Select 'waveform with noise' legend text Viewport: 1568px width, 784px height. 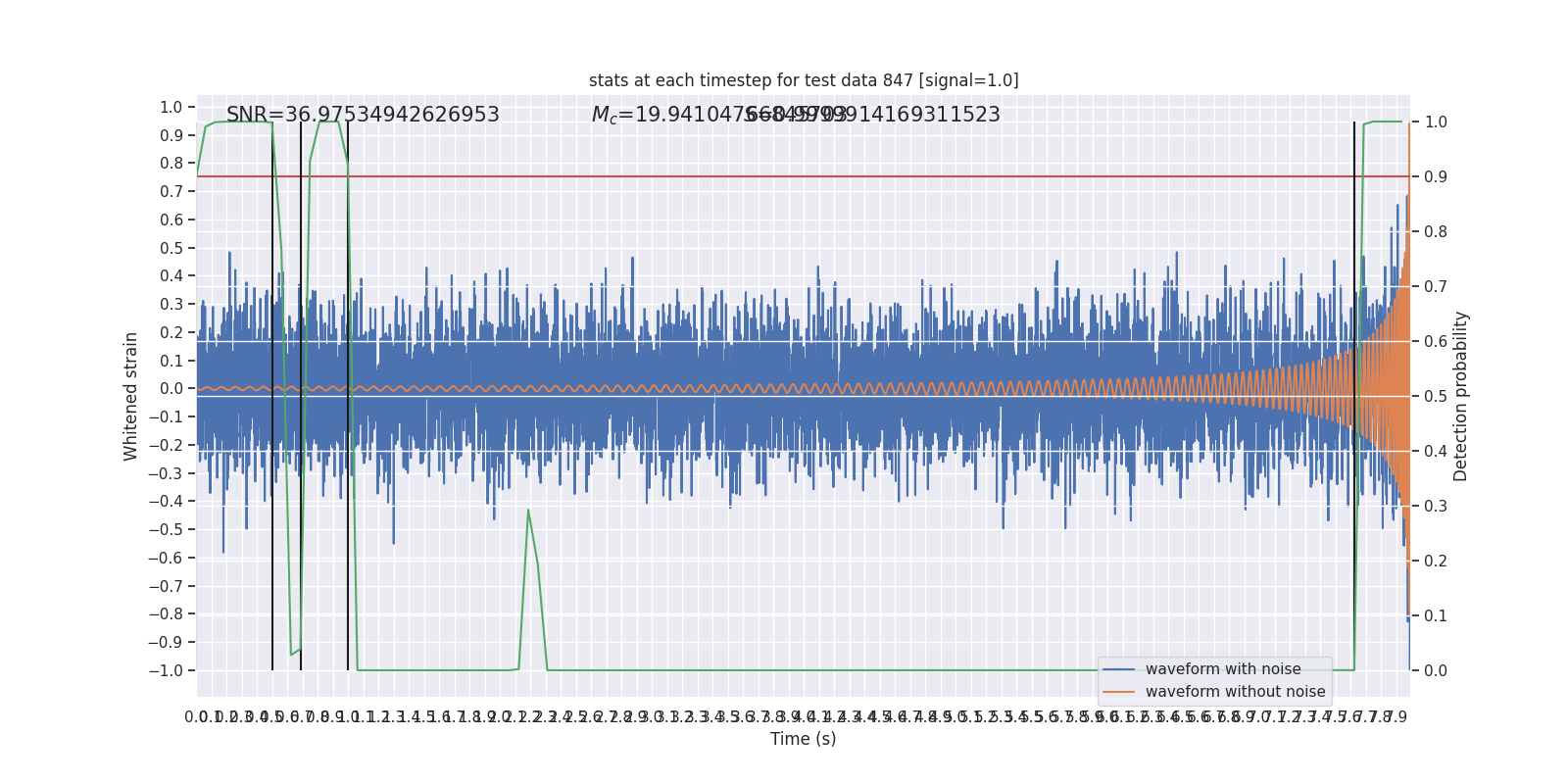1223,669
